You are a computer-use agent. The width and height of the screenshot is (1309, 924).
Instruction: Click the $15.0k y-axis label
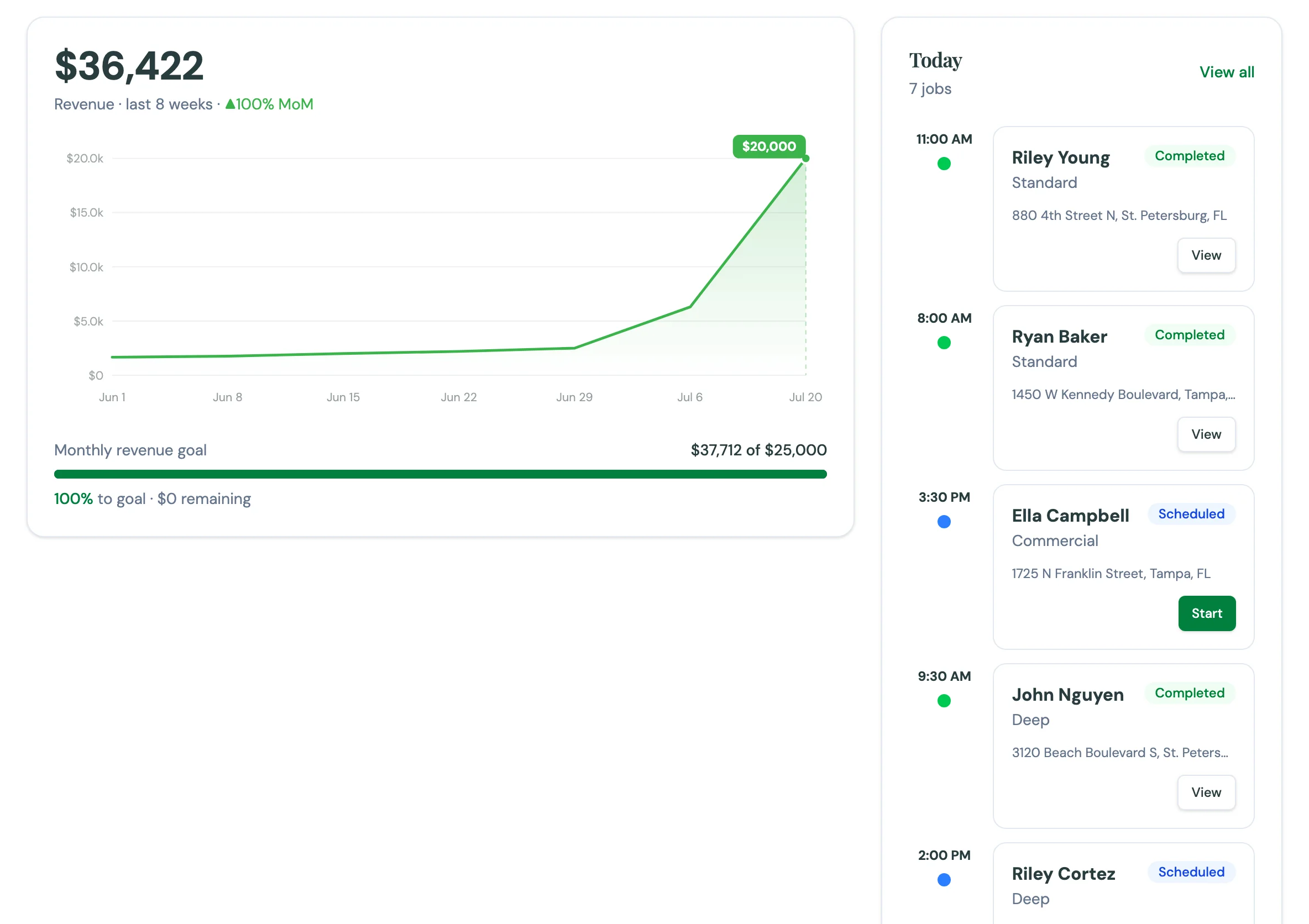point(86,213)
